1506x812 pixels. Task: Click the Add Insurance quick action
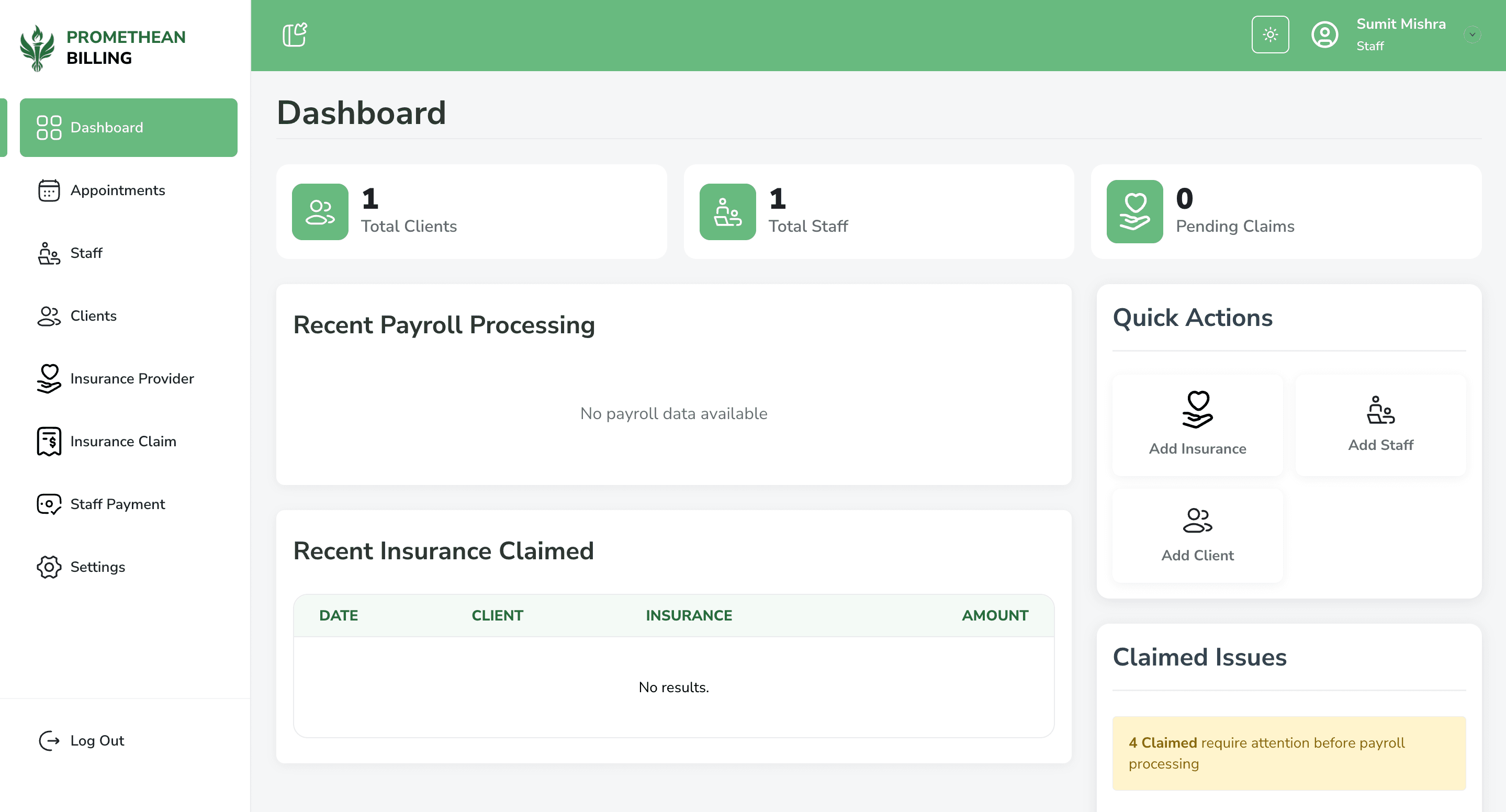[1197, 424]
